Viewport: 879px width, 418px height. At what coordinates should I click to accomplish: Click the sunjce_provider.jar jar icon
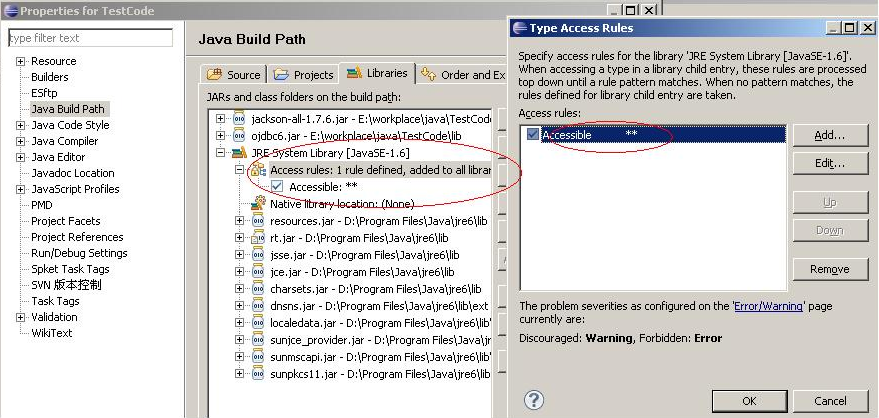(258, 340)
